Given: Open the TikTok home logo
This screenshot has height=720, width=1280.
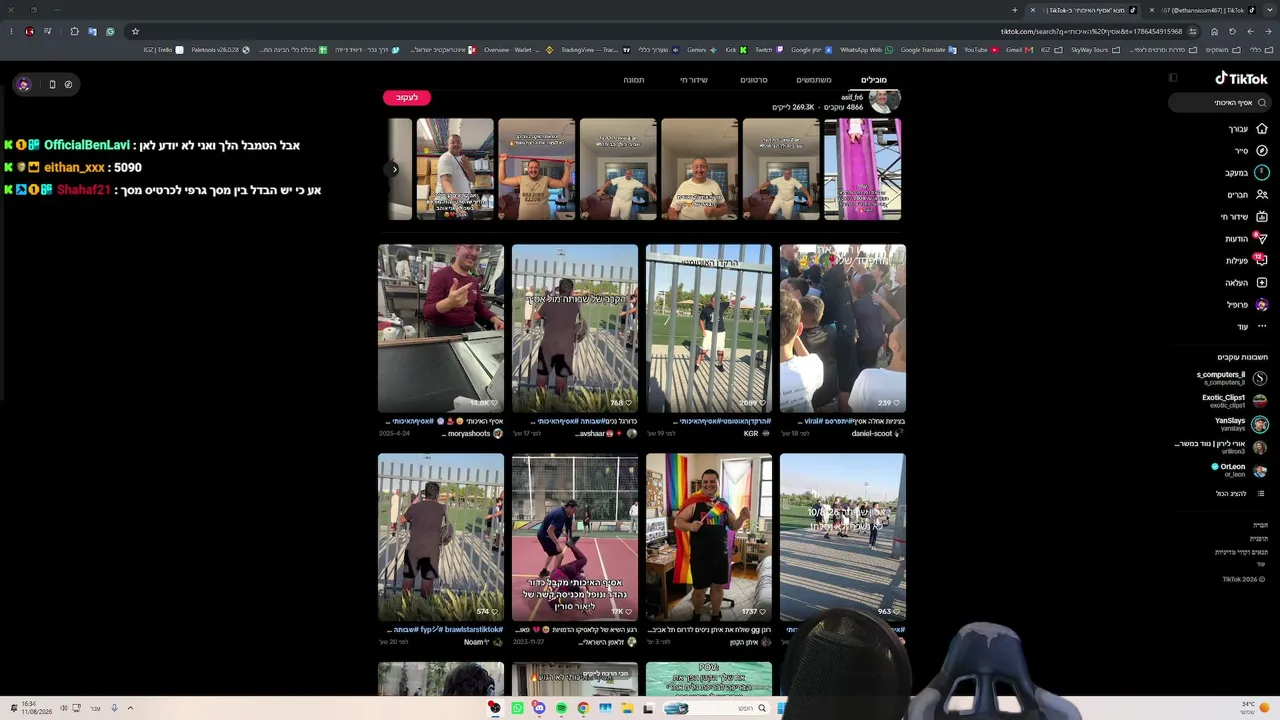Looking at the screenshot, I should (x=1241, y=78).
